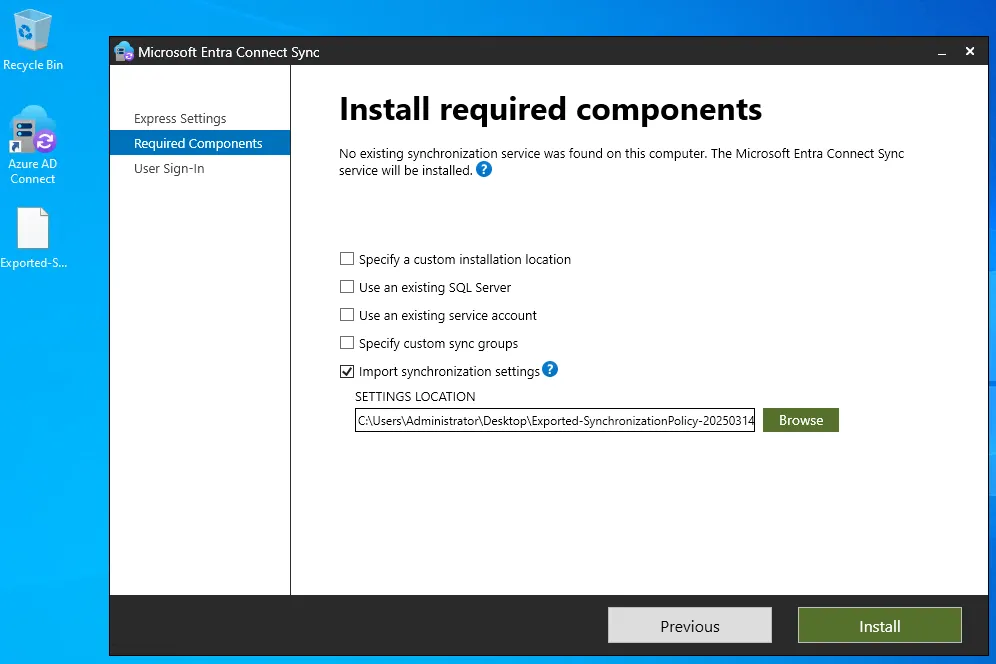Viewport: 996px width, 664px height.
Task: Check Use an existing SQL Server
Action: [x=347, y=286]
